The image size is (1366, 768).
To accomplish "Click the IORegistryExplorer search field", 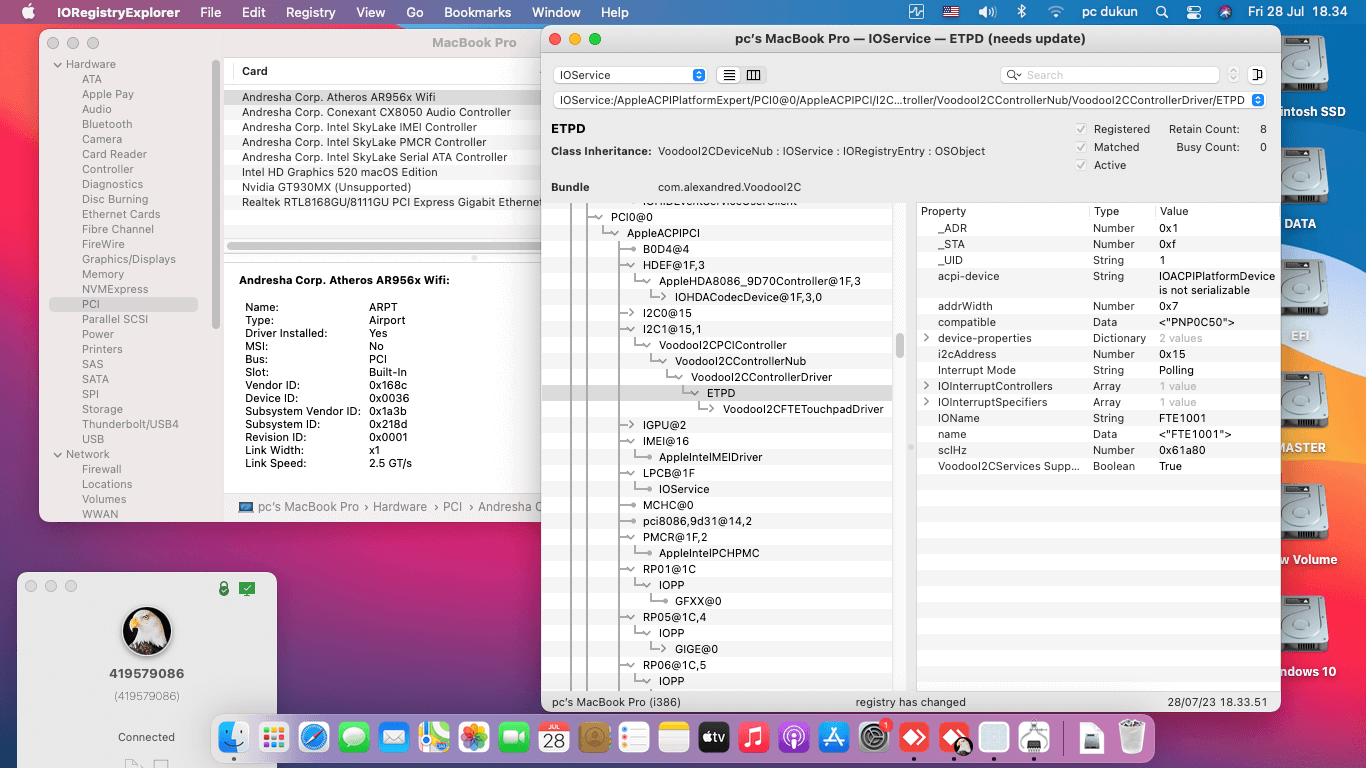I will coord(1110,75).
